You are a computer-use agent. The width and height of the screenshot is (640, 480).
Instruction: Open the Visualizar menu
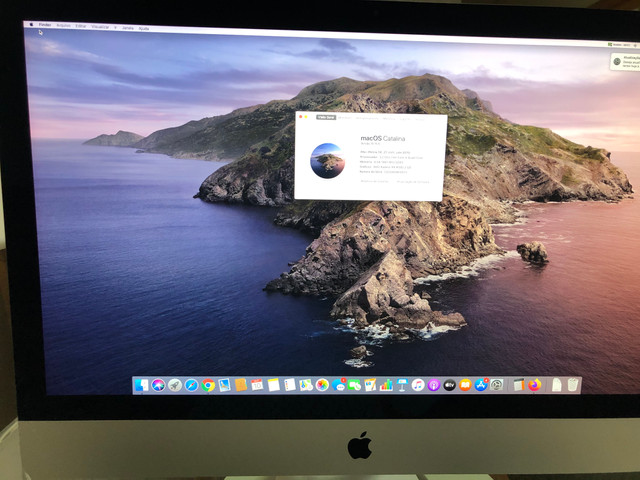(100, 27)
